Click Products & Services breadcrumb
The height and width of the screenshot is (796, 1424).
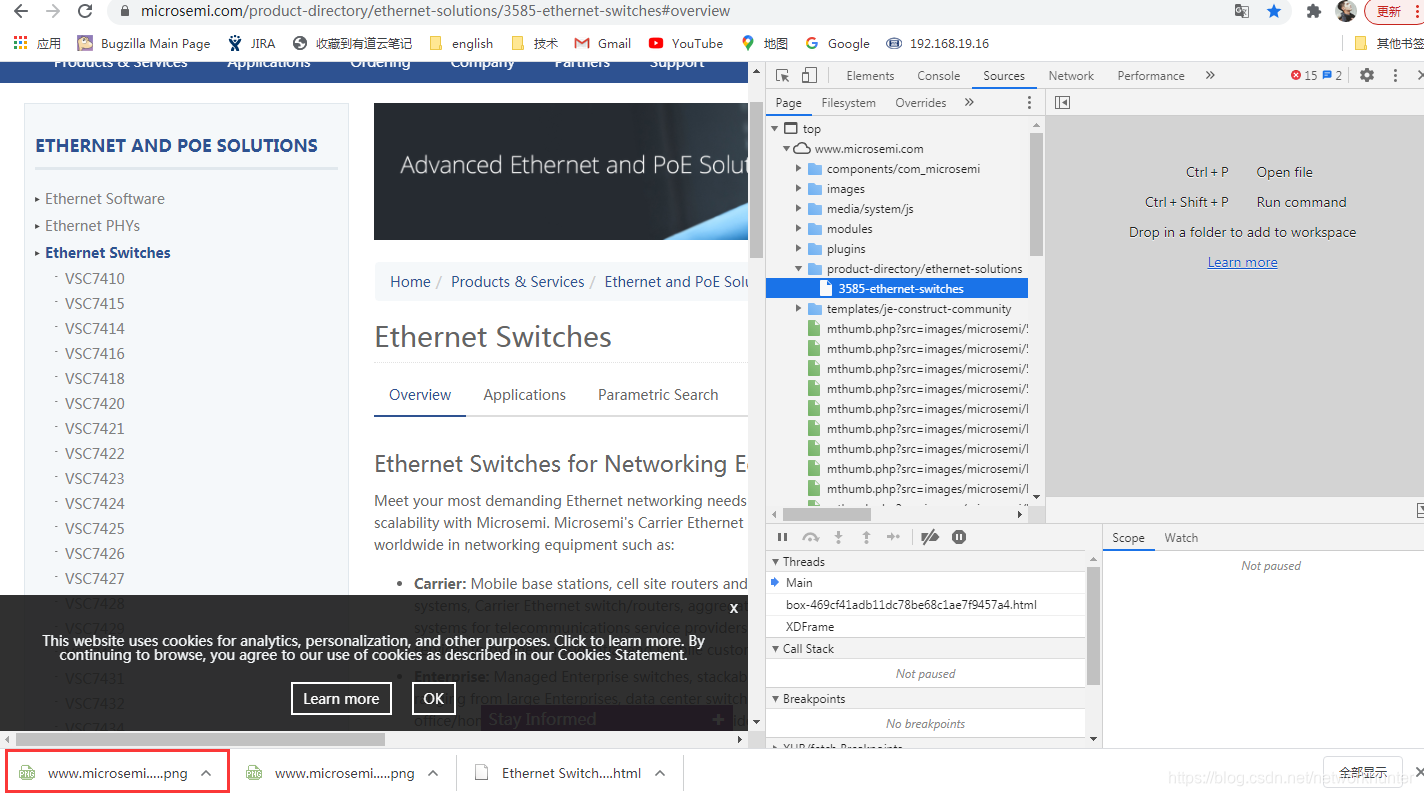click(x=518, y=282)
